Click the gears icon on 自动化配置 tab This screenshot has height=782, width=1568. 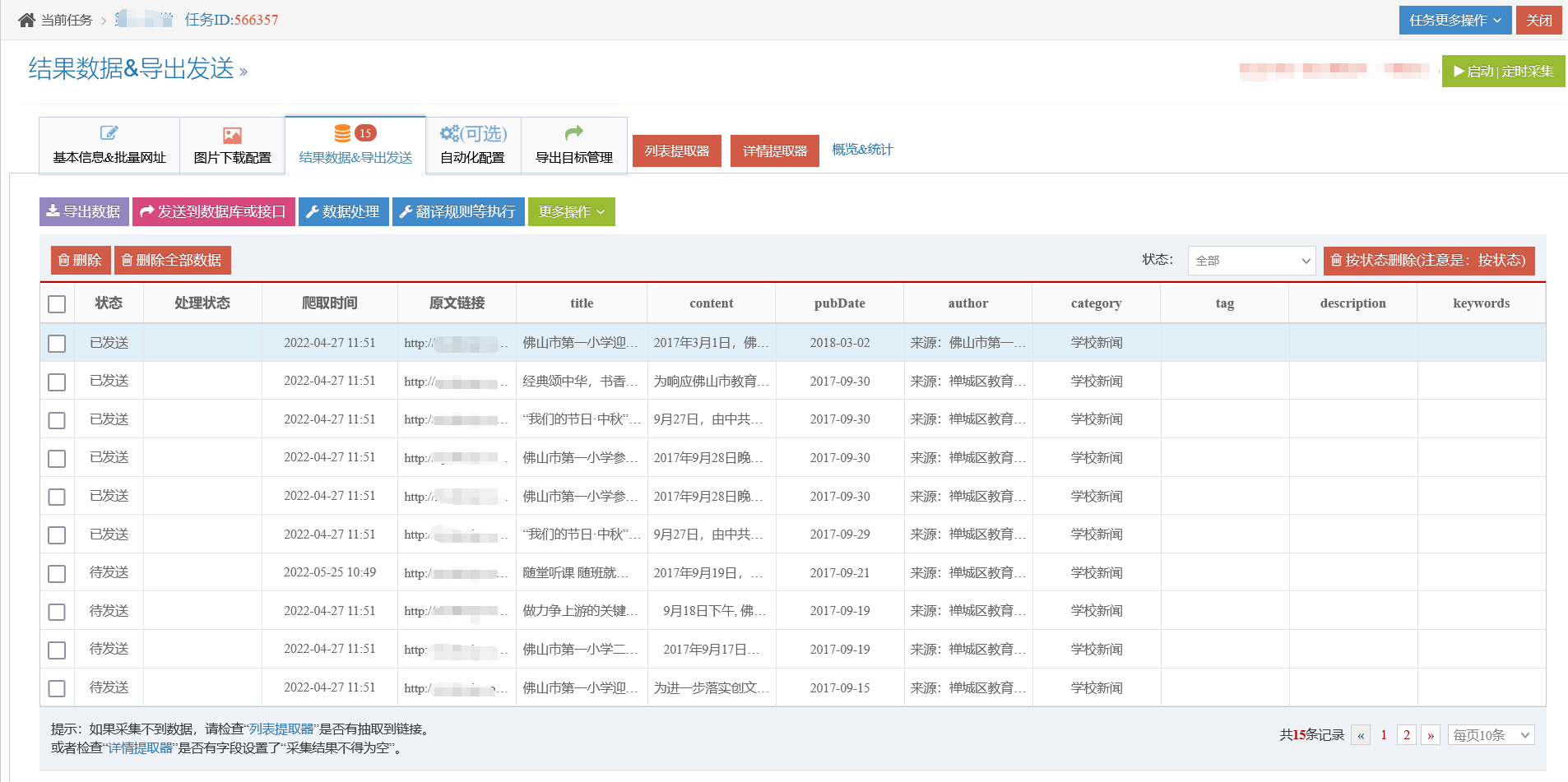point(449,133)
